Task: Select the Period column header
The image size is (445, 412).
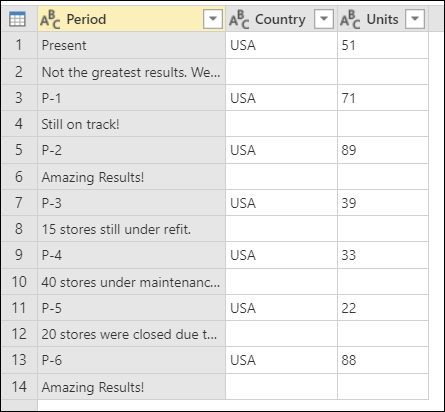Action: click(131, 19)
